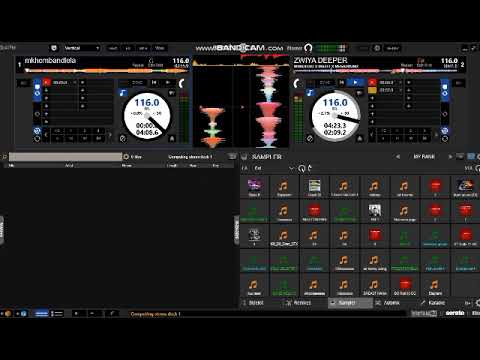Click yellow hot cue 2 on deck 2
The height and width of the screenshot is (360, 480).
tap(372, 90)
